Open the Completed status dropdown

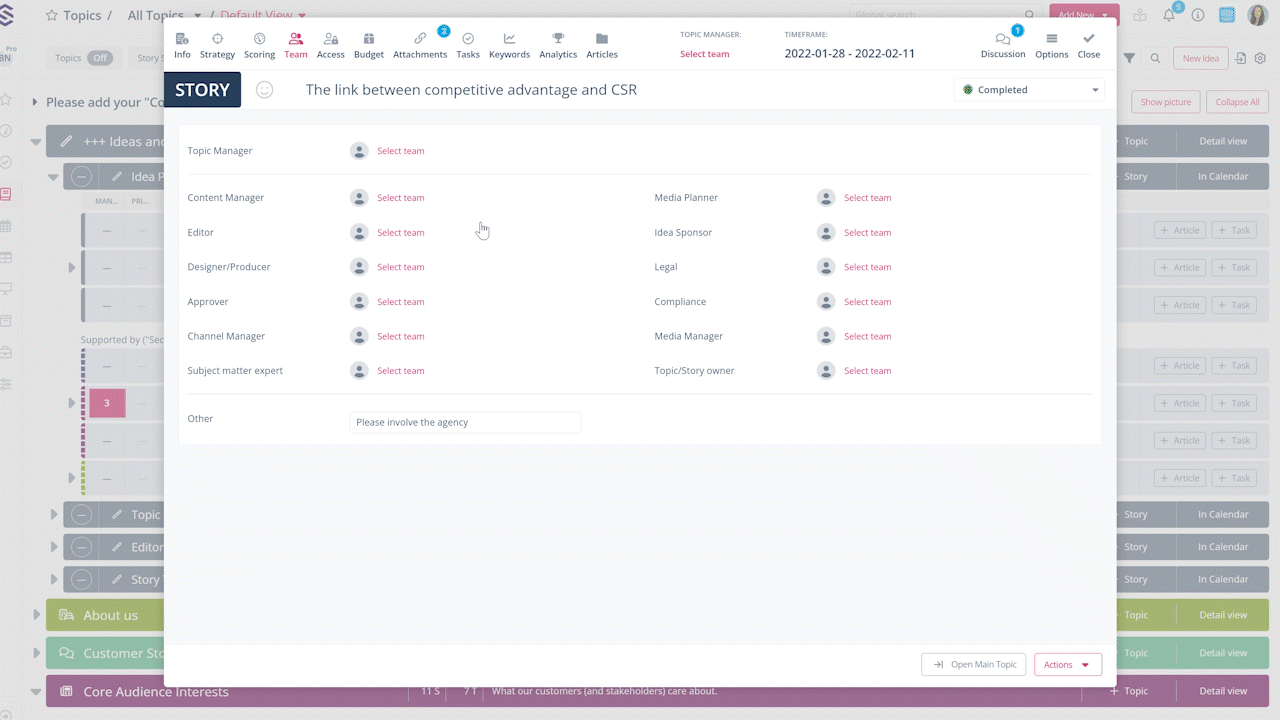(x=1029, y=90)
